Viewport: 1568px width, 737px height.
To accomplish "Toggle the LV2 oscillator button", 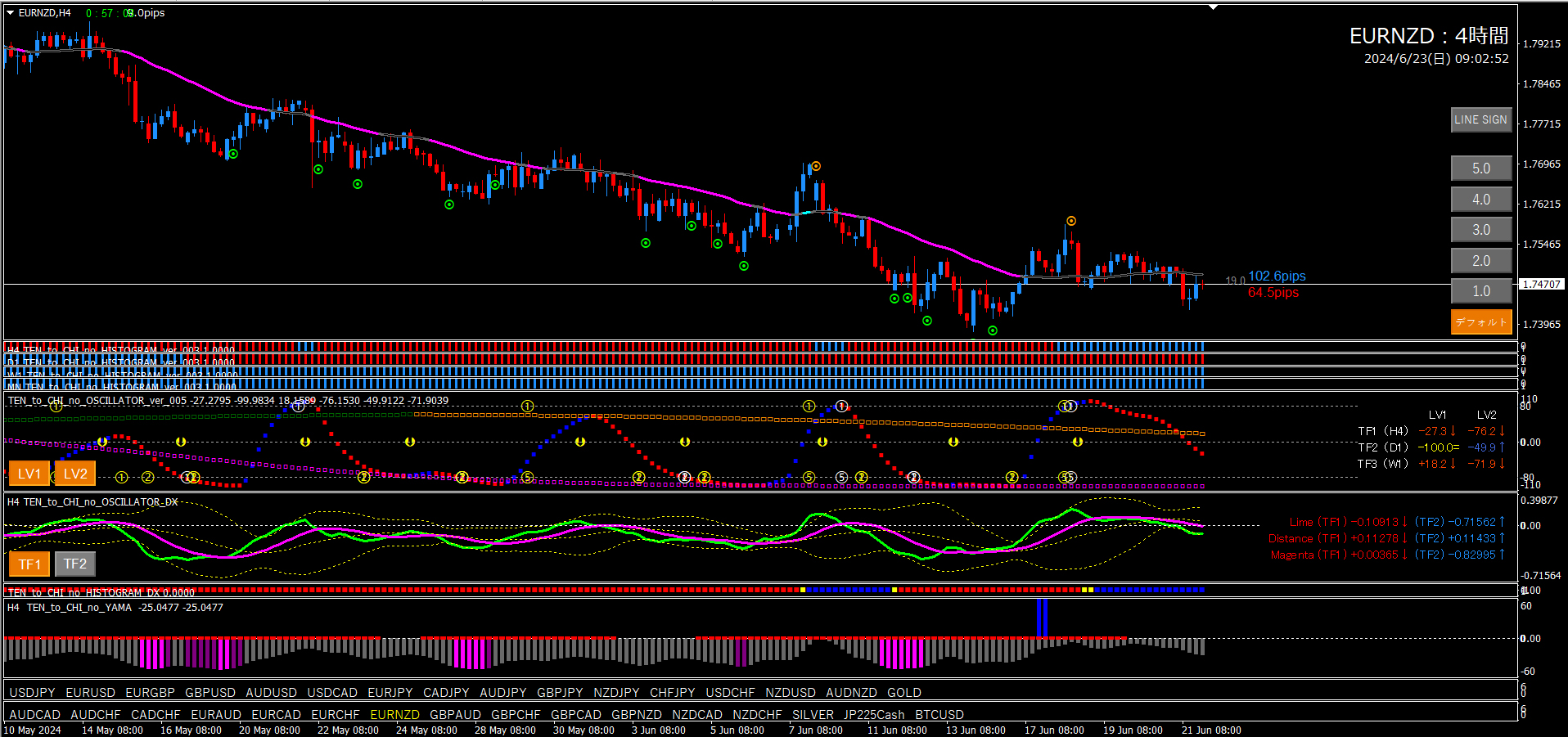I will [75, 474].
